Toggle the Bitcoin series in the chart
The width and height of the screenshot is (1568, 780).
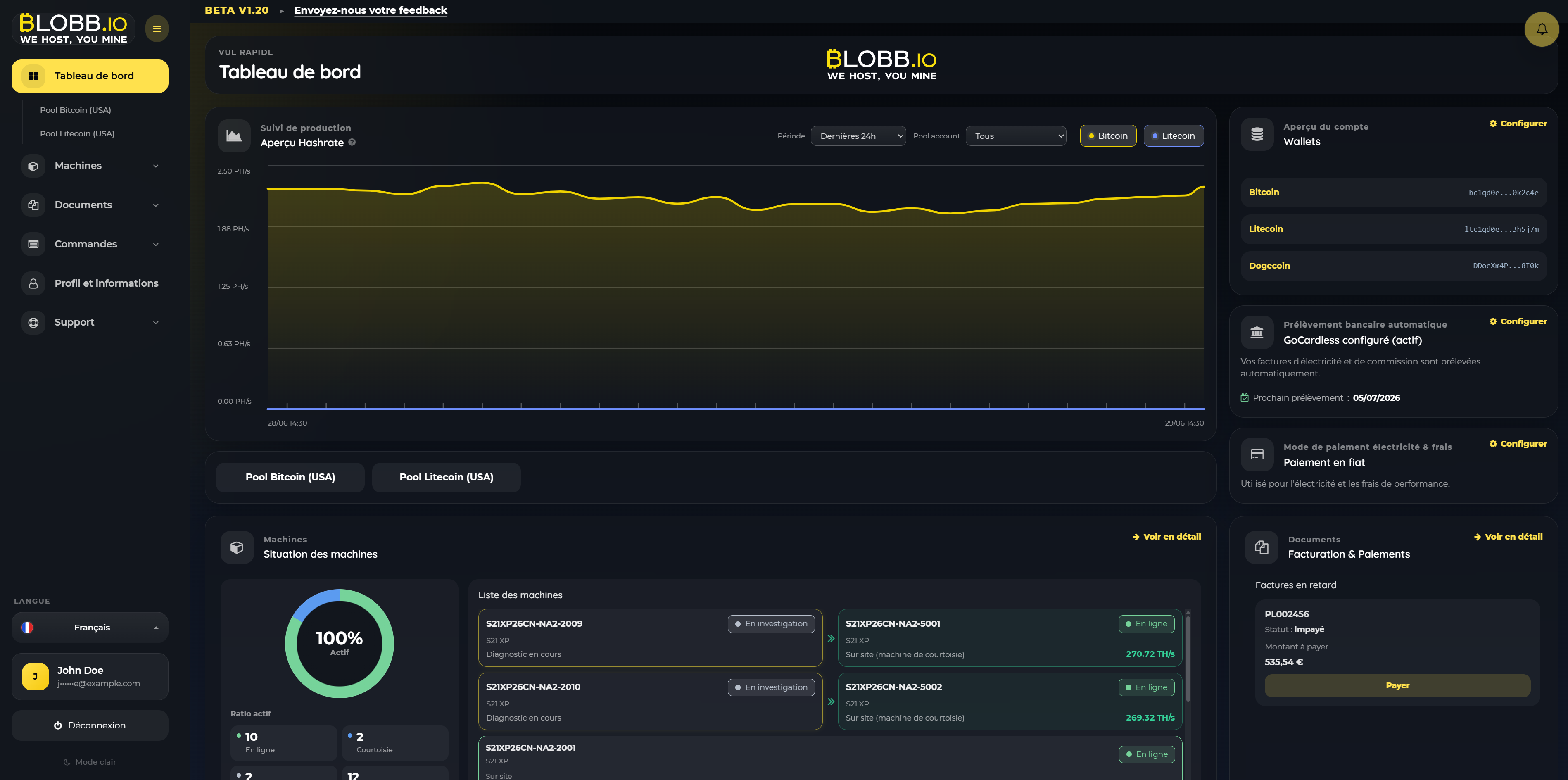pyautogui.click(x=1108, y=136)
